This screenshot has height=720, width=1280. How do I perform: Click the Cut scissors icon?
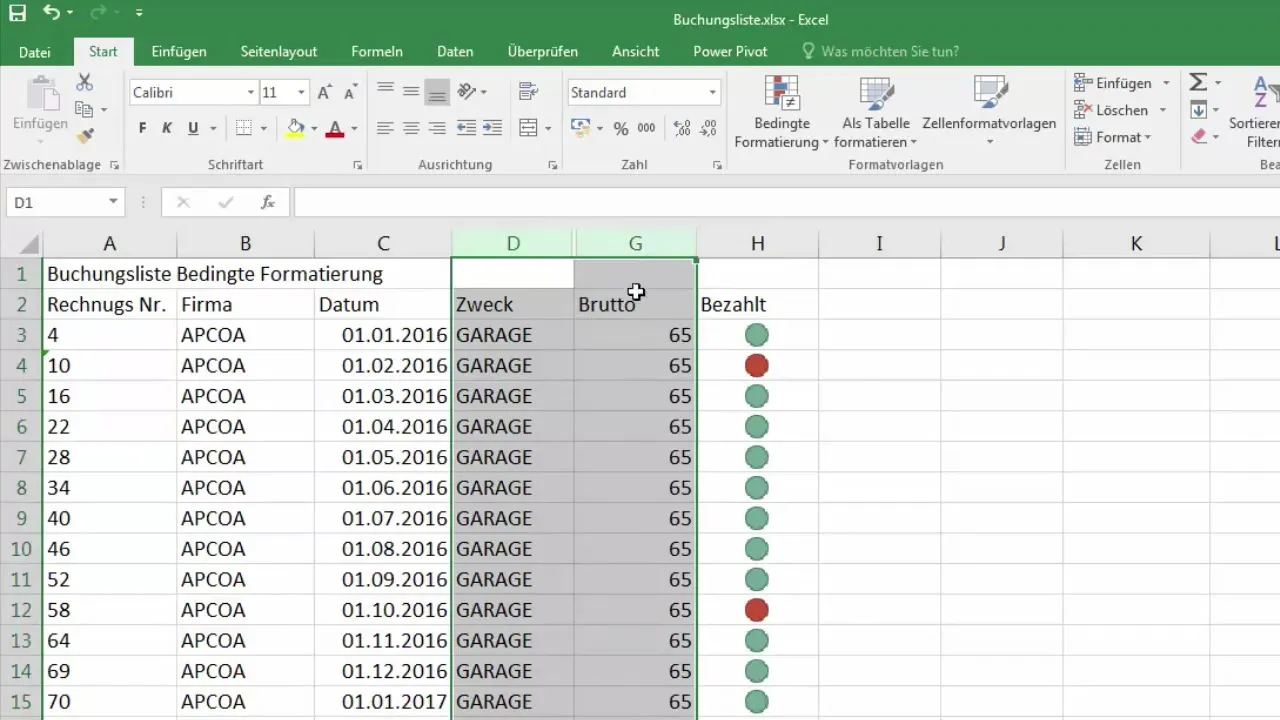tap(84, 82)
